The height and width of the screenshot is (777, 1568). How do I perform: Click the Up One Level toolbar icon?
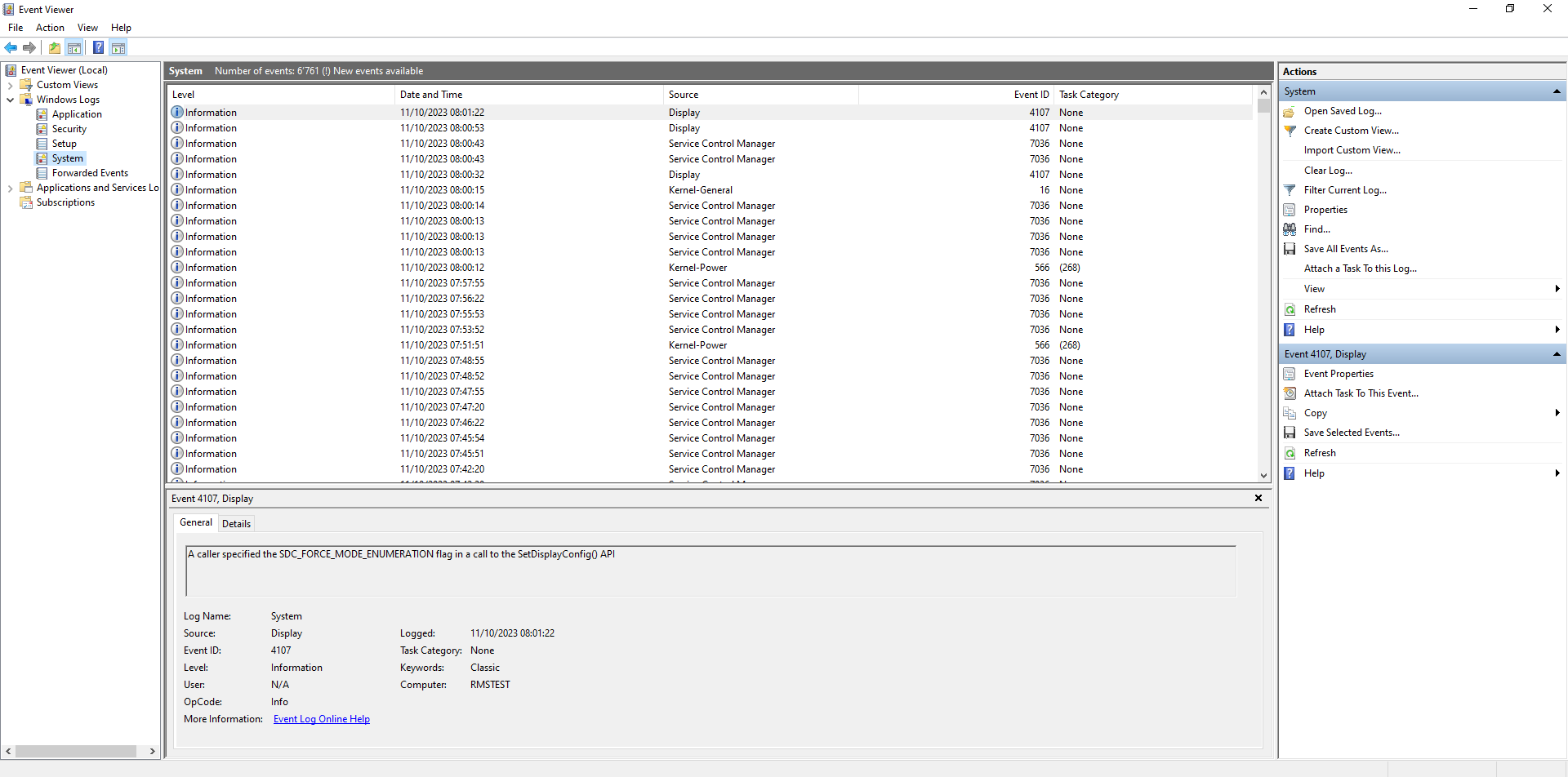tap(54, 47)
